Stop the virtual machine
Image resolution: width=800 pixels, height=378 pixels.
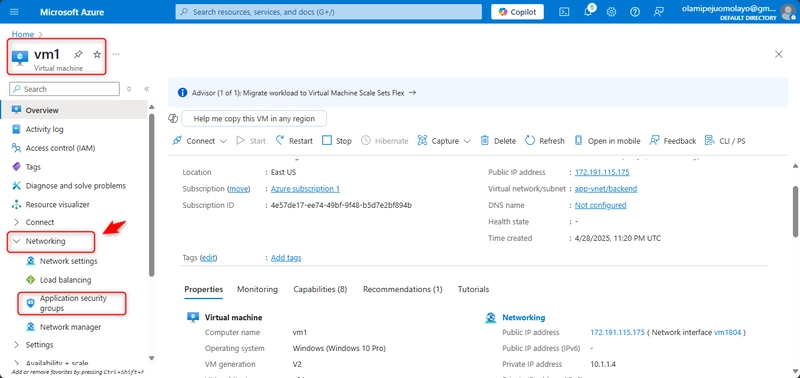[337, 141]
